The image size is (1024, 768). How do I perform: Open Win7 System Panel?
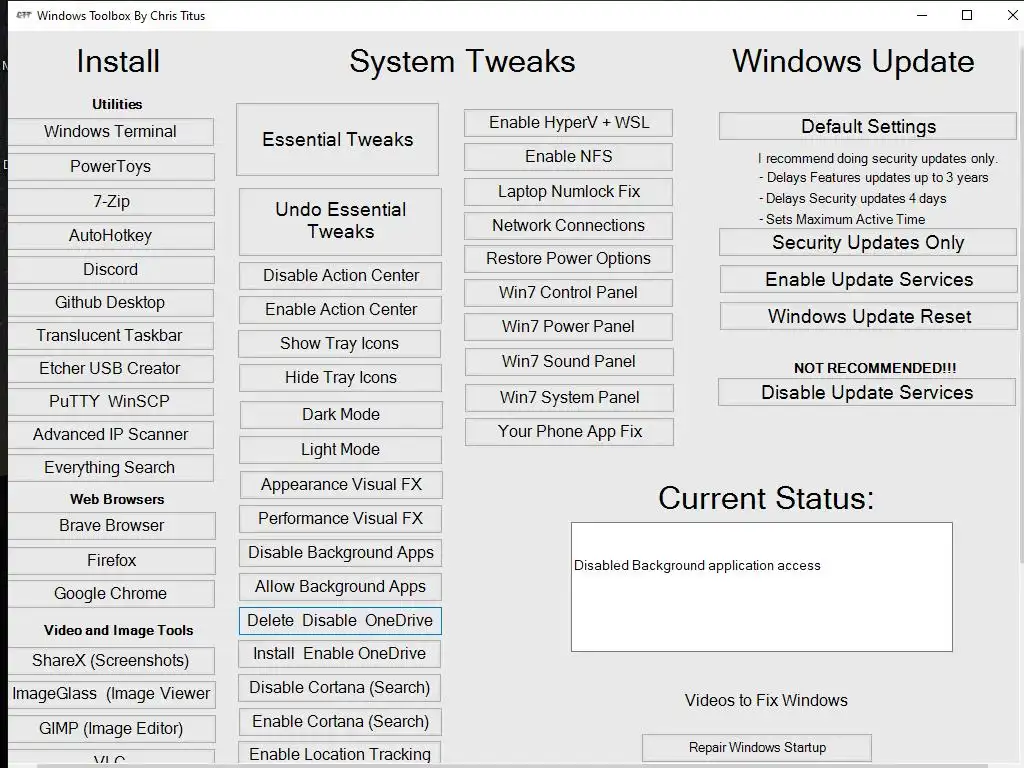(x=569, y=398)
